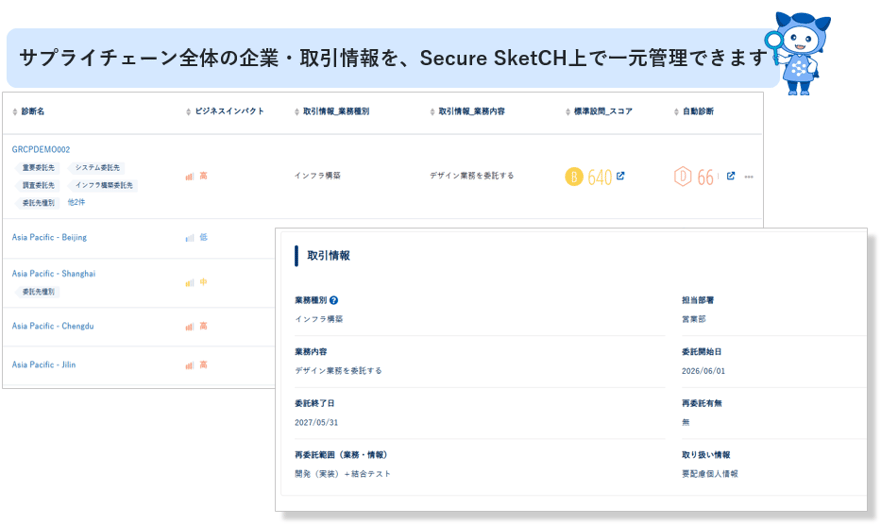Open external link beside auto-diagnosis score 66
This screenshot has width=881, height=525.
(730, 176)
